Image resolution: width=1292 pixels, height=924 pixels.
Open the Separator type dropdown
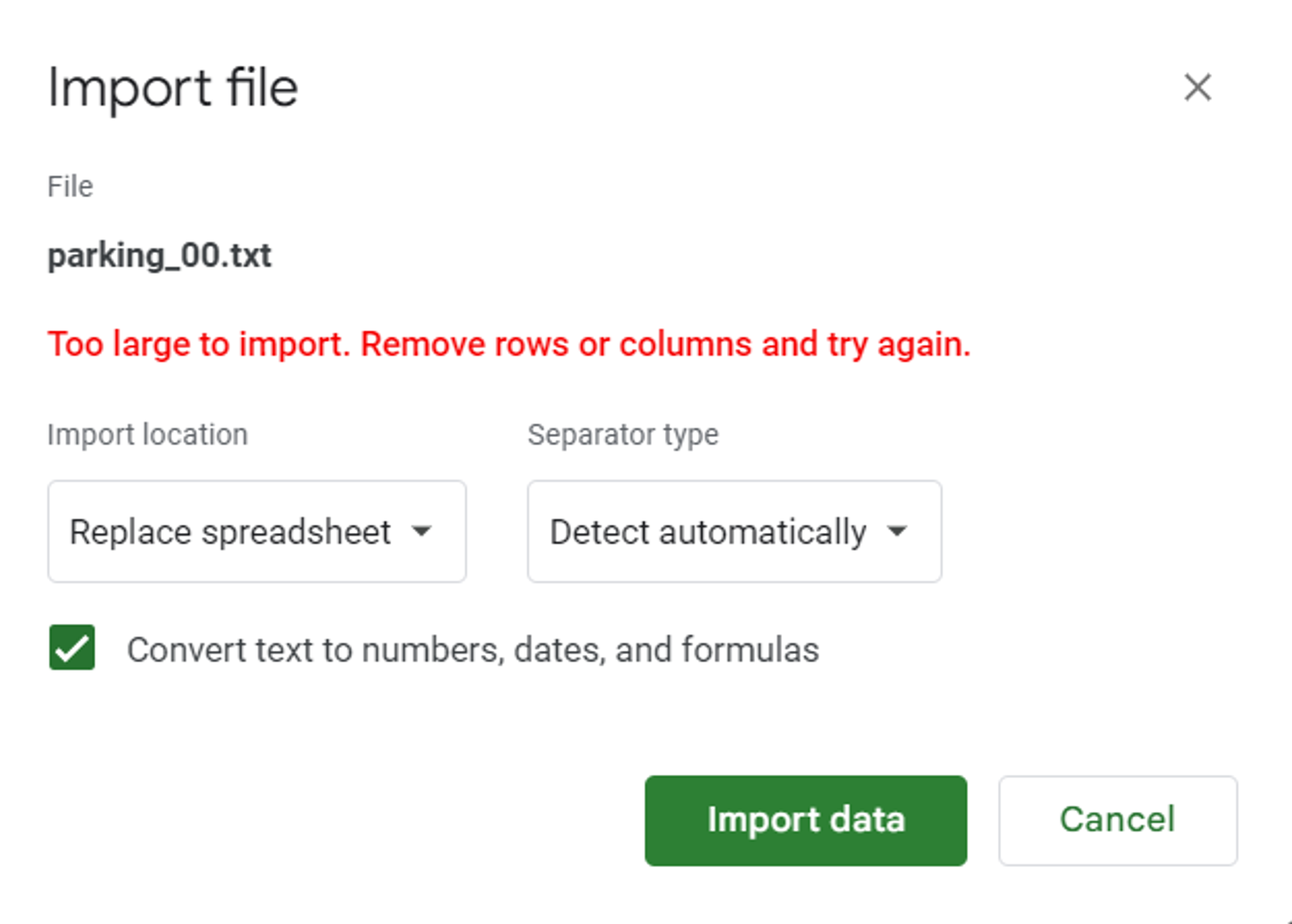(x=734, y=531)
